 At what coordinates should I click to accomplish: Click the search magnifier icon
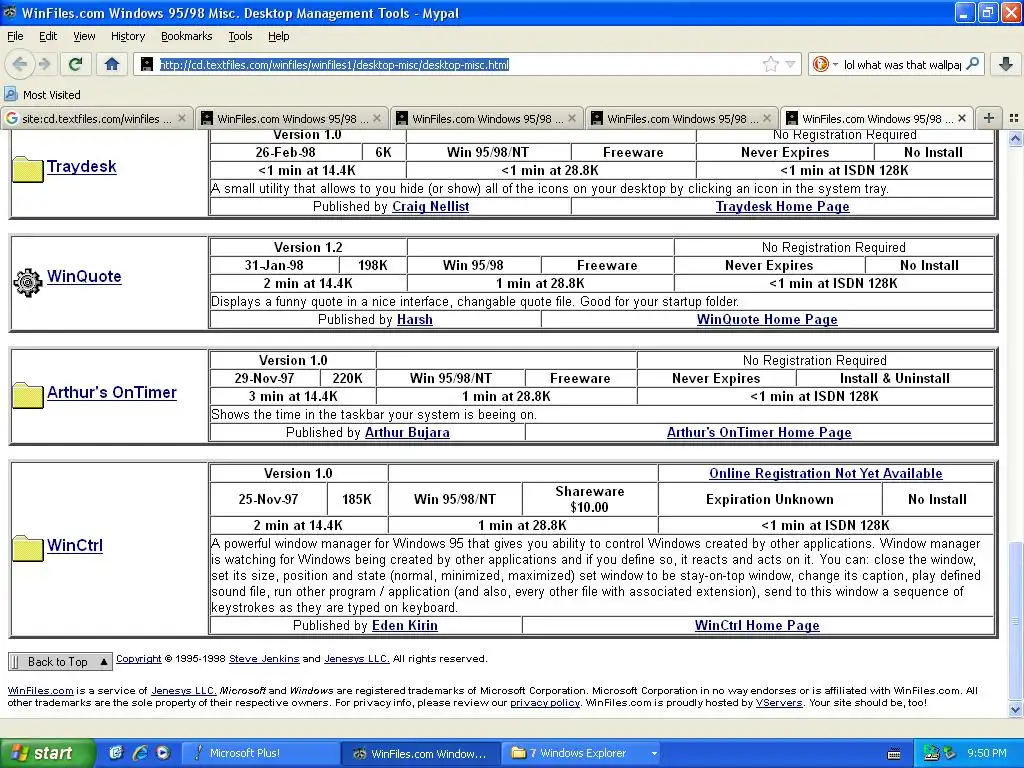coord(972,64)
